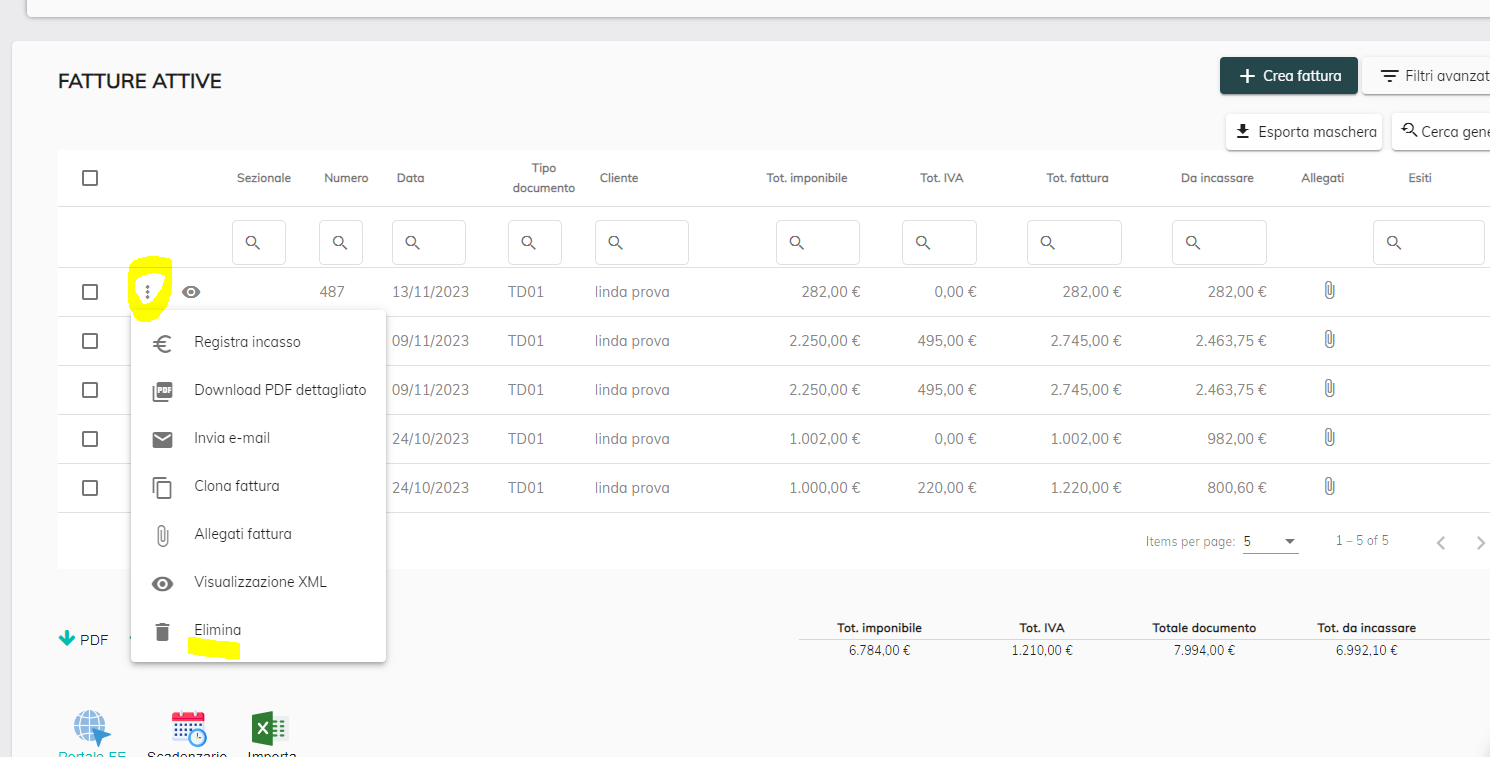
Task: Click the Tot. imponibile filter field
Action: pyautogui.click(x=818, y=242)
